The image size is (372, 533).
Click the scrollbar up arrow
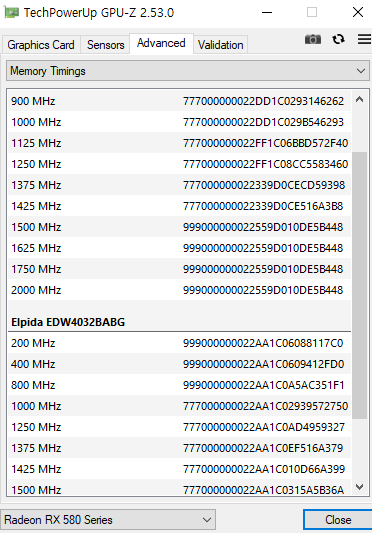click(359, 100)
